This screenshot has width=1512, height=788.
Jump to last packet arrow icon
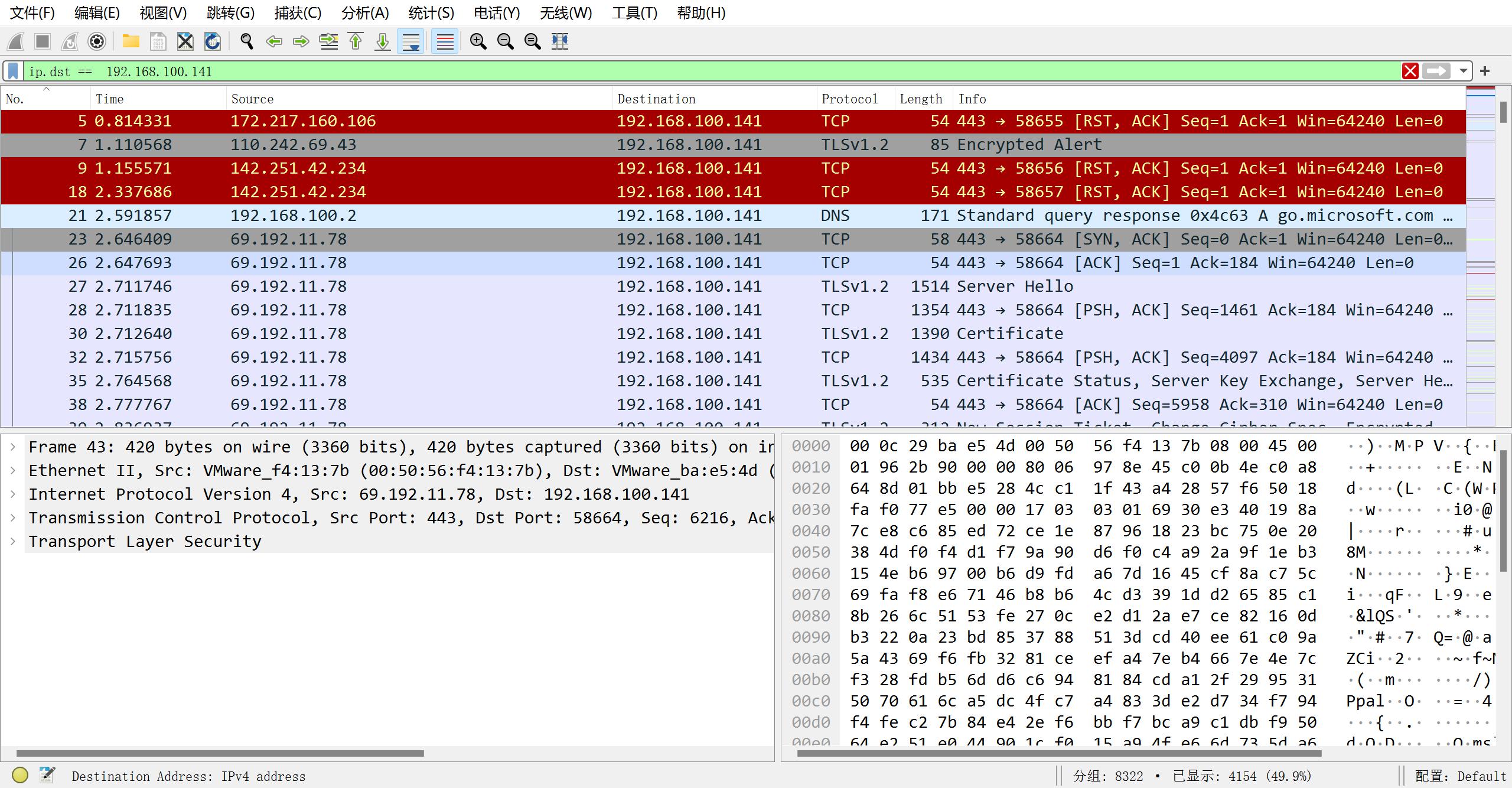[x=383, y=41]
